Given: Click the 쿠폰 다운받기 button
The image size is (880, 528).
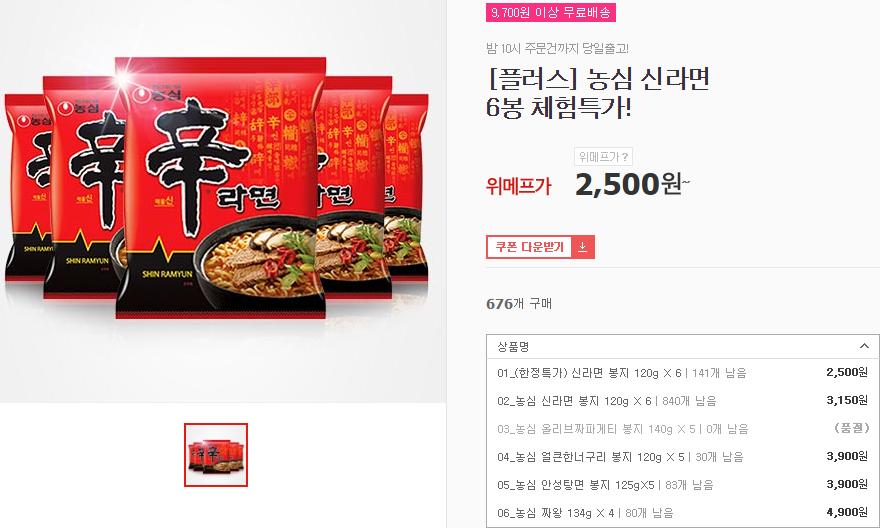Looking at the screenshot, I should point(540,247).
